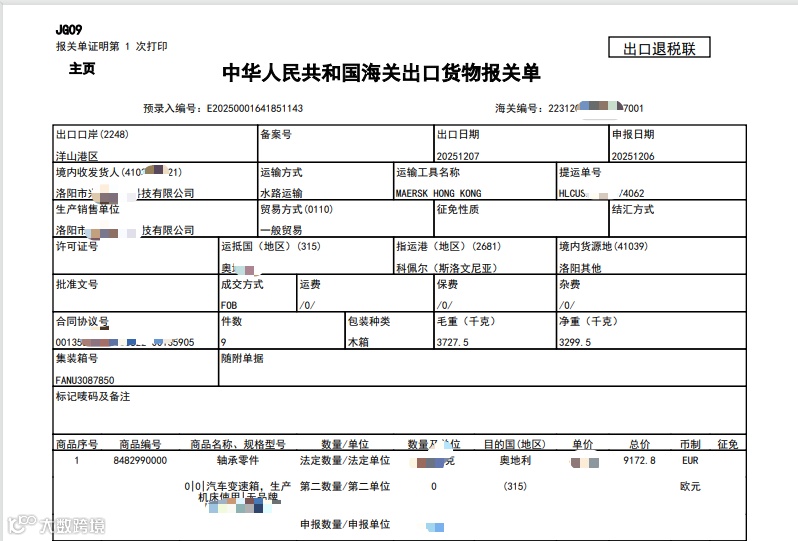Click the 结汇方式 field label
Image resolution: width=798 pixels, height=541 pixels.
pyautogui.click(x=633, y=209)
